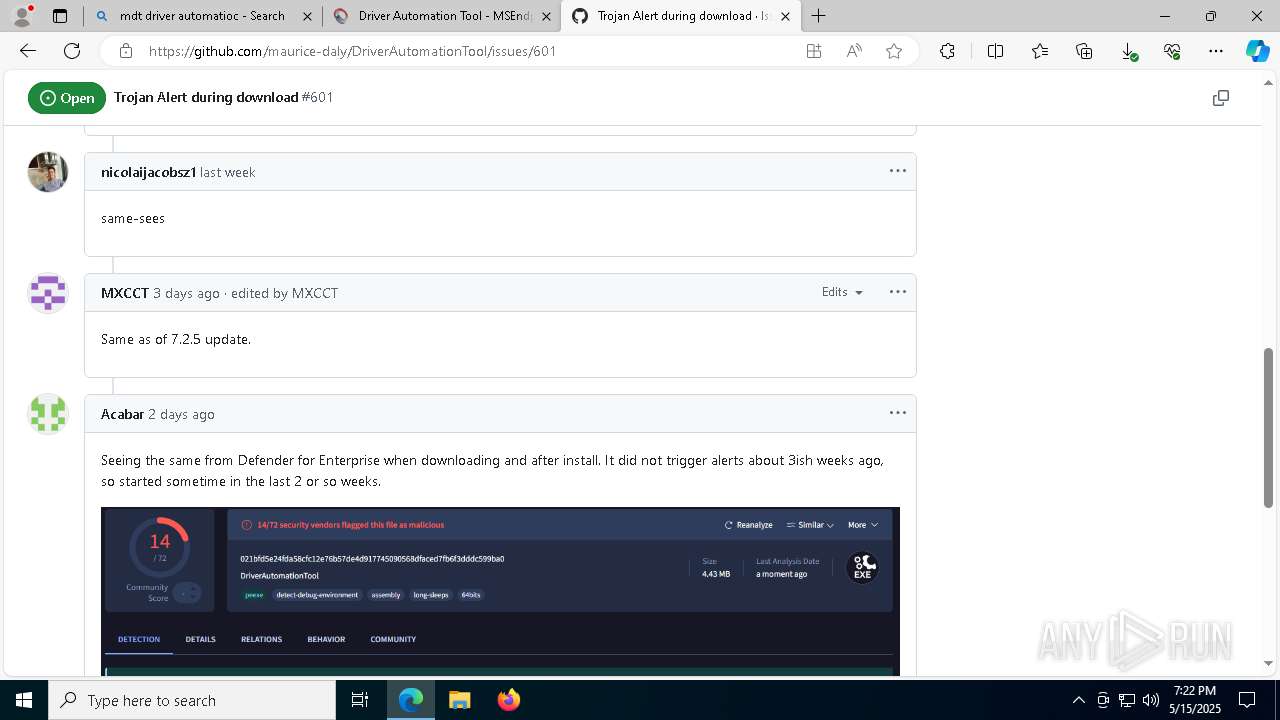1280x720 pixels.
Task: Open the 2 days ago timestamp link
Action: click(x=181, y=414)
